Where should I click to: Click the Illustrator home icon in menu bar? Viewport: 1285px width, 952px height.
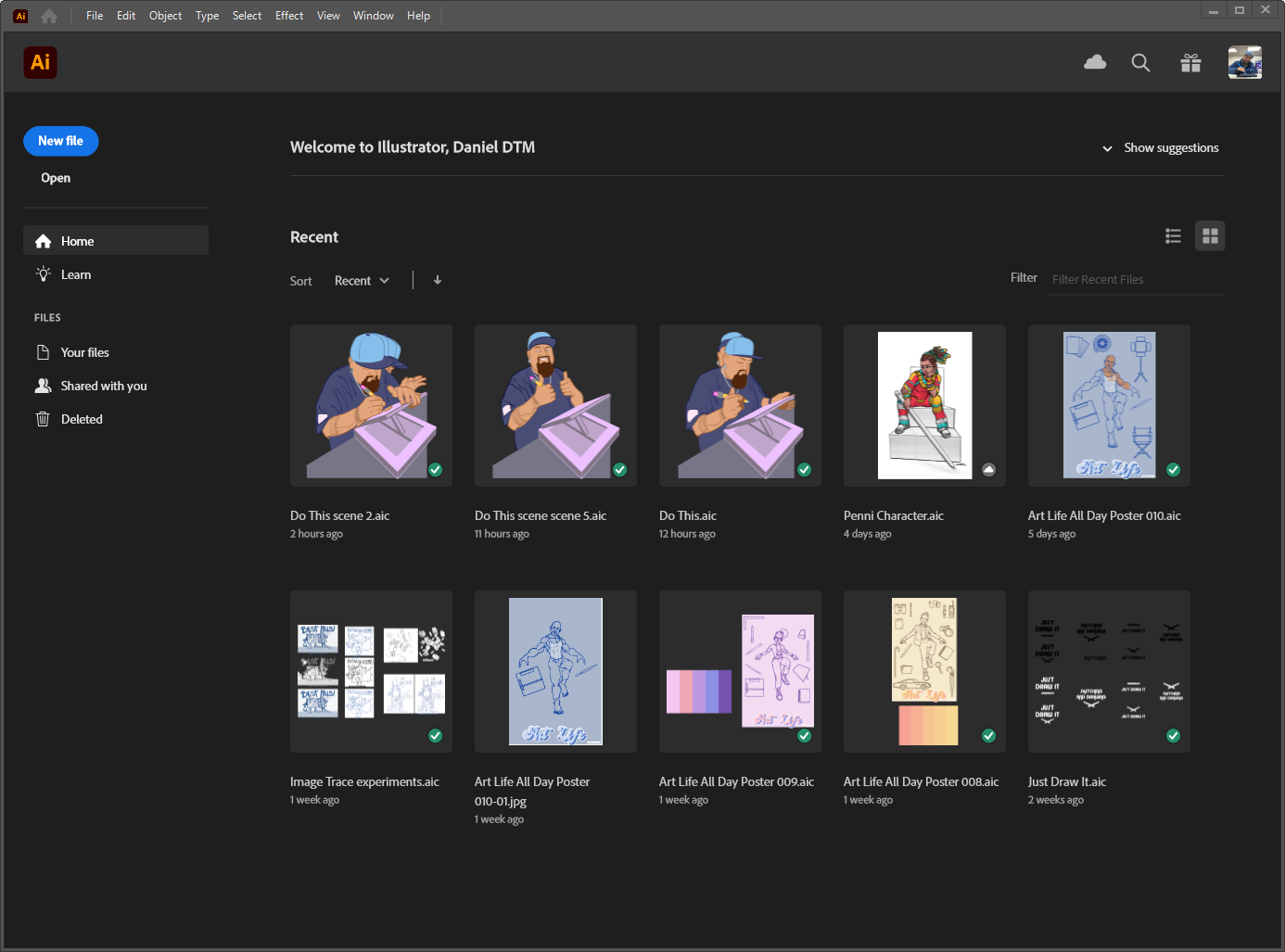click(x=49, y=16)
